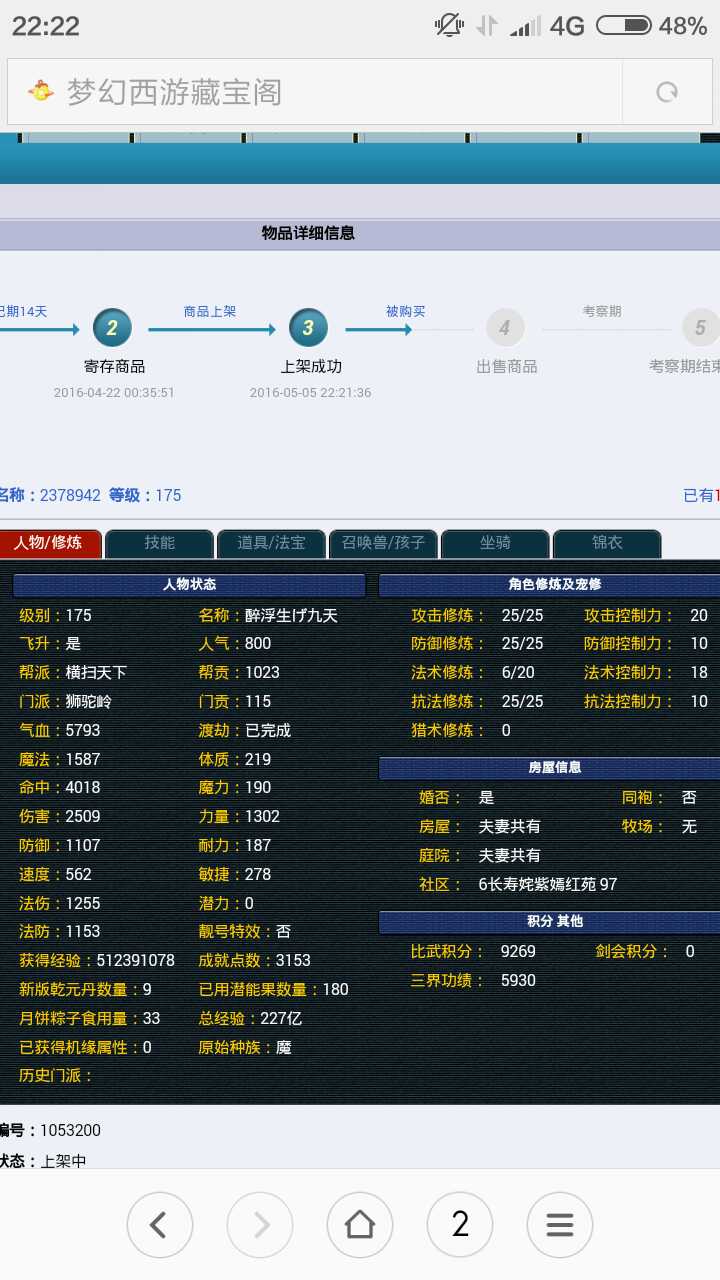Viewport: 720px width, 1280px height.
Task: Go back with browser back arrow
Action: click(x=159, y=1224)
